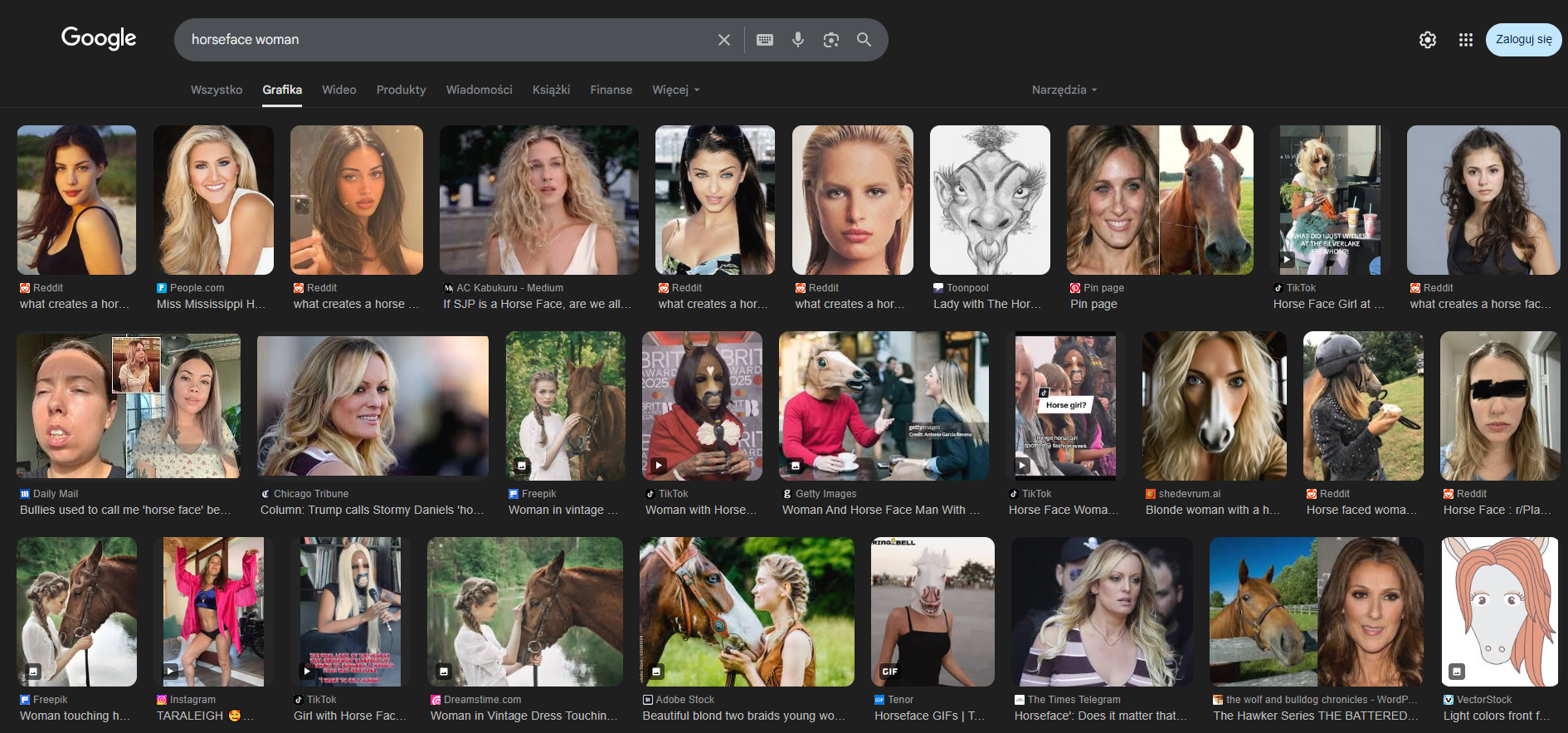The width and height of the screenshot is (1568, 733).
Task: Click the Dreamstime.com favicon
Action: coord(436,700)
